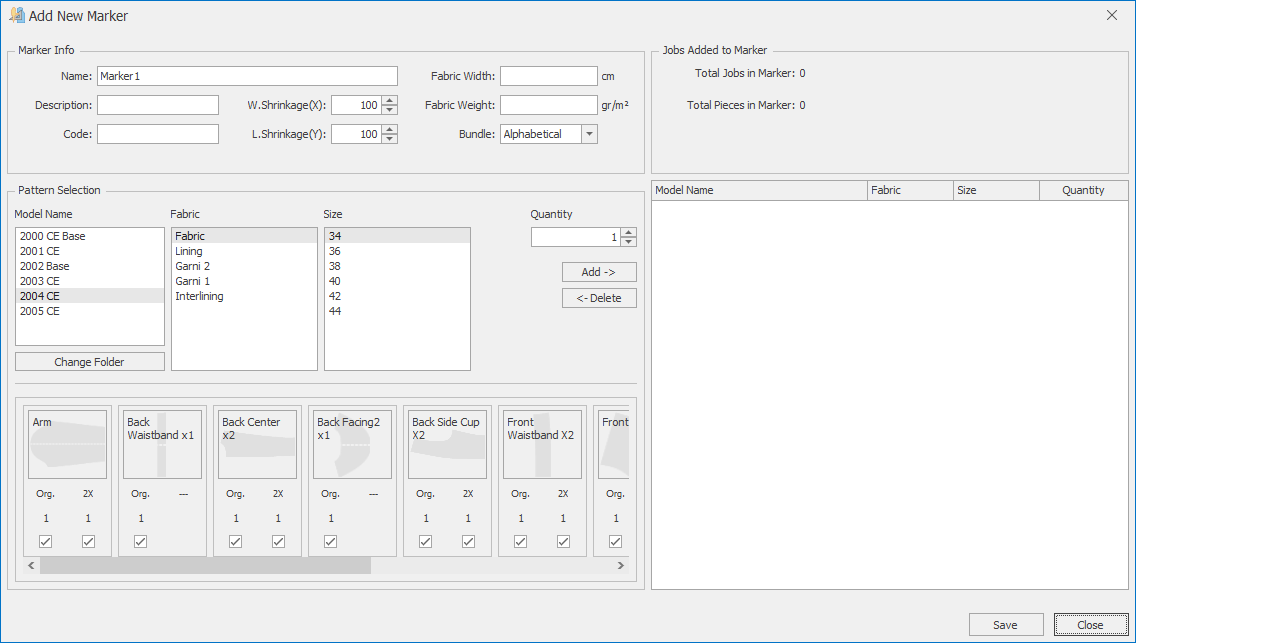Select the Back Waistband x1 pattern thumbnail
1270x643 pixels.
coord(162,445)
